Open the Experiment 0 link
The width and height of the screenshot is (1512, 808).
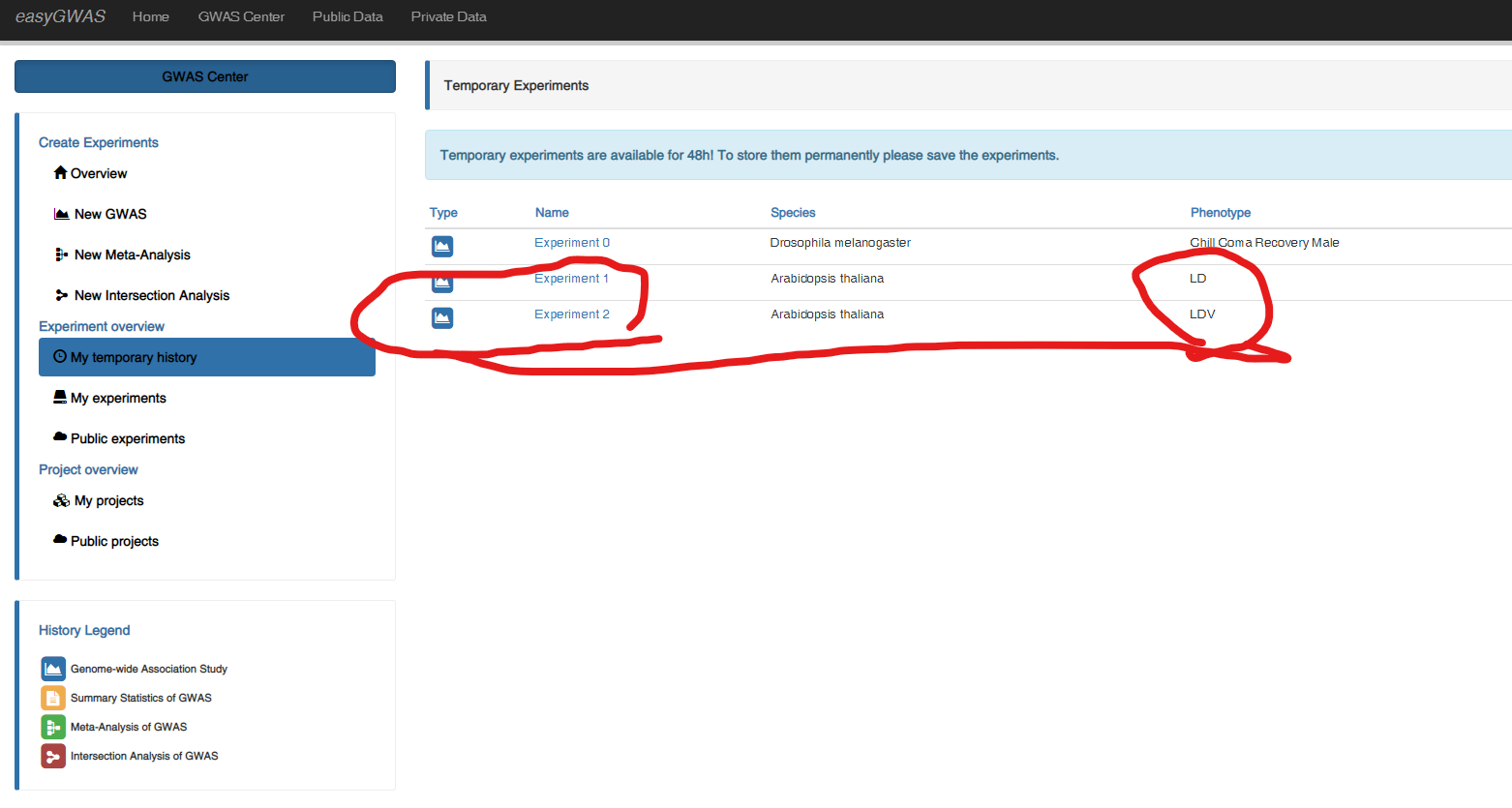572,243
